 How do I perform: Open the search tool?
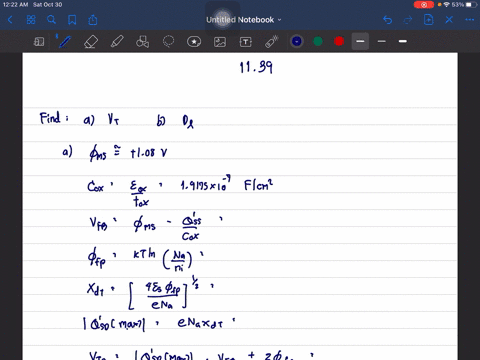(x=51, y=20)
